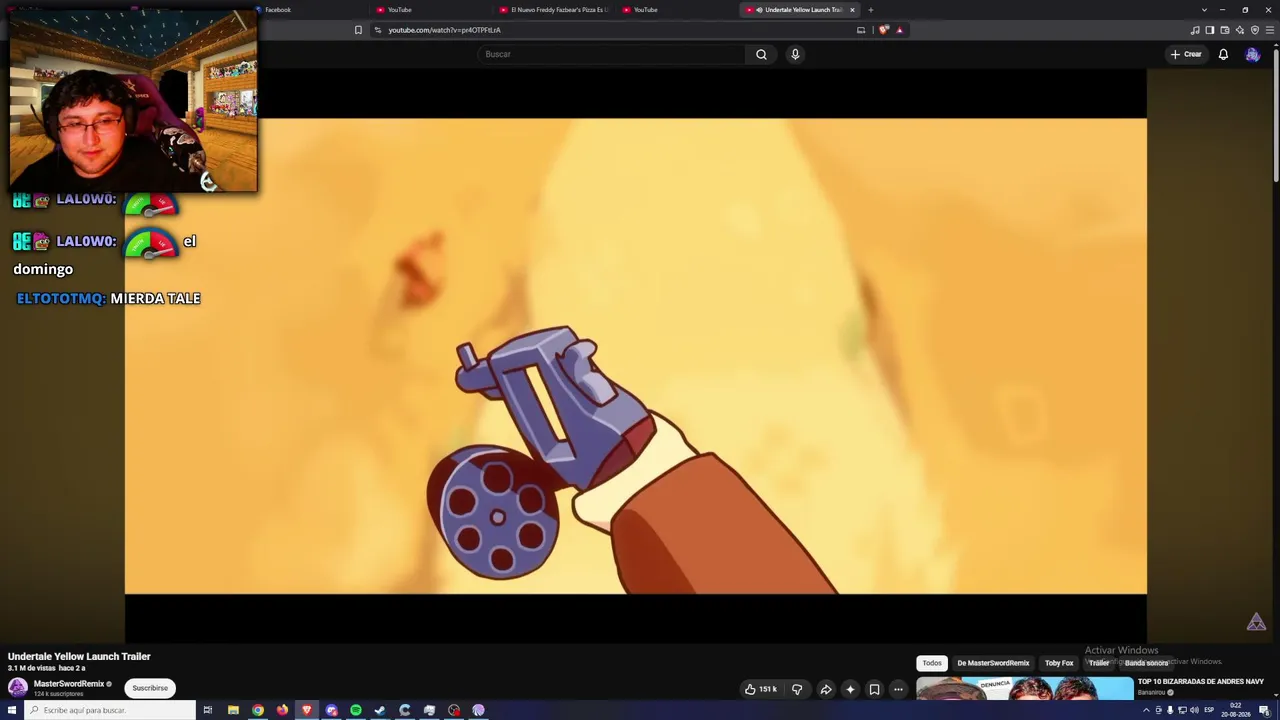Open Steam from the taskbar
1280x720 pixels.
pos(380,710)
